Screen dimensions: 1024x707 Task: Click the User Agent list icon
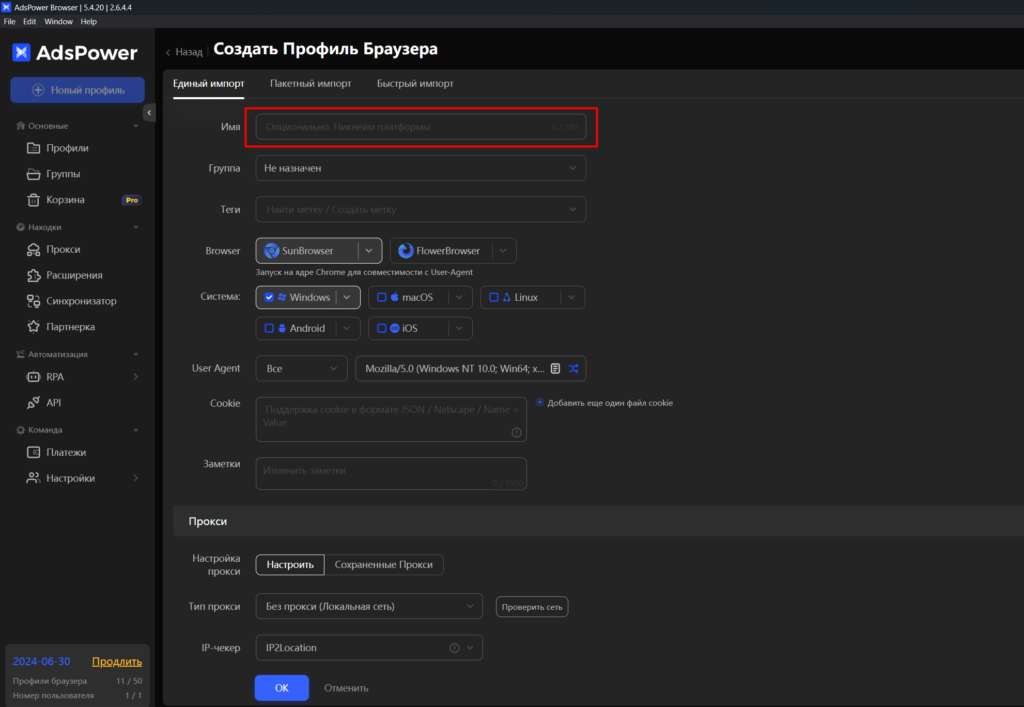pos(556,369)
